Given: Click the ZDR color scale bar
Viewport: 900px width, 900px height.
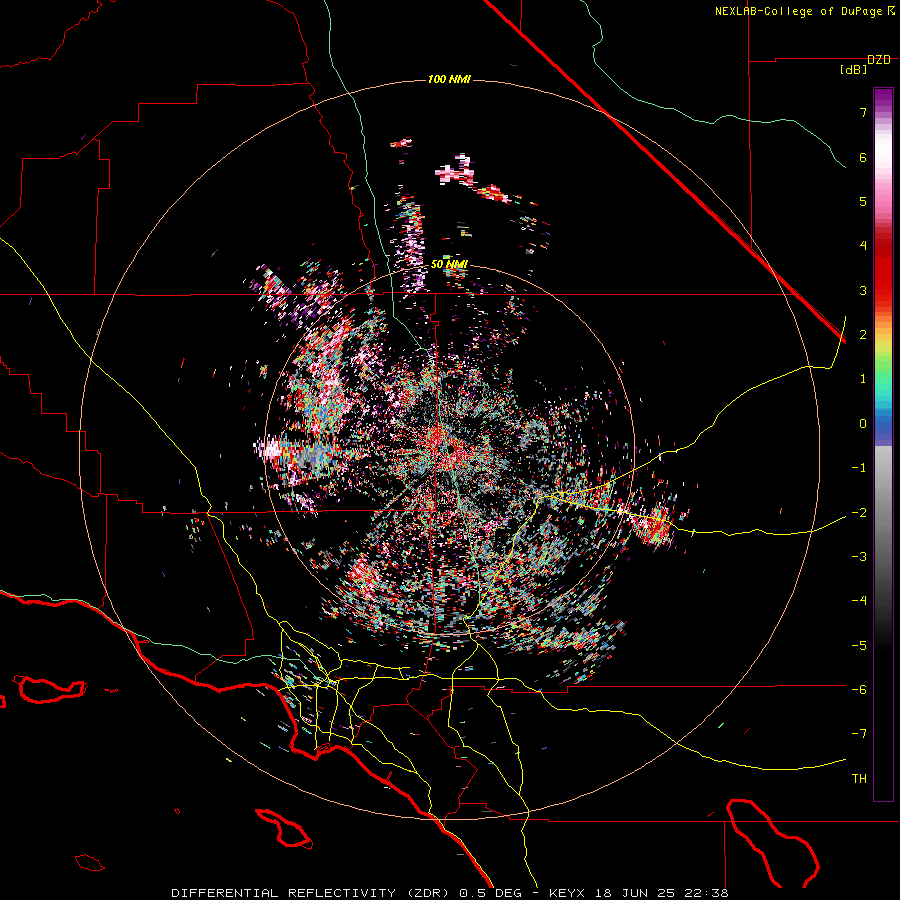Looking at the screenshot, I should [883, 444].
